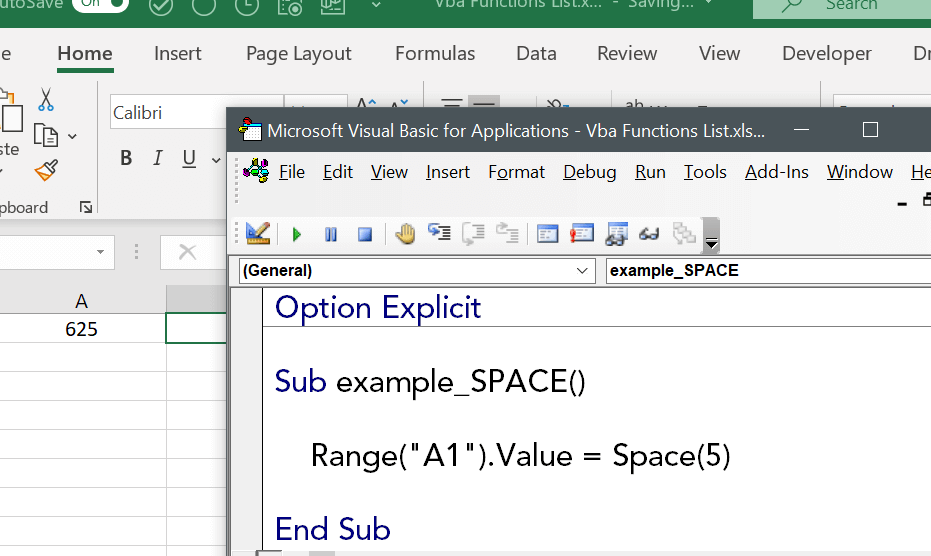Toggle Design Mode in VBA toolbar

tap(258, 233)
